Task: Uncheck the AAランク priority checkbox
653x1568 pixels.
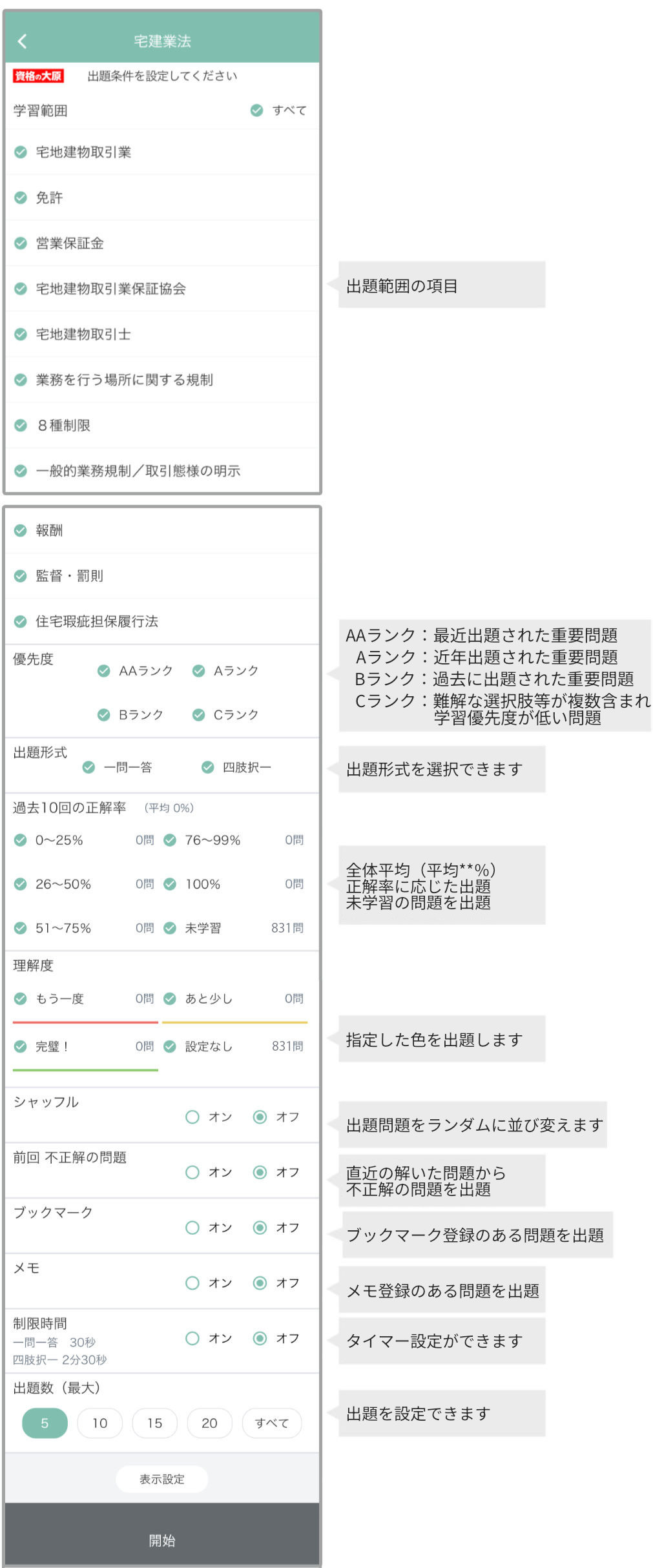Action: pos(103,671)
